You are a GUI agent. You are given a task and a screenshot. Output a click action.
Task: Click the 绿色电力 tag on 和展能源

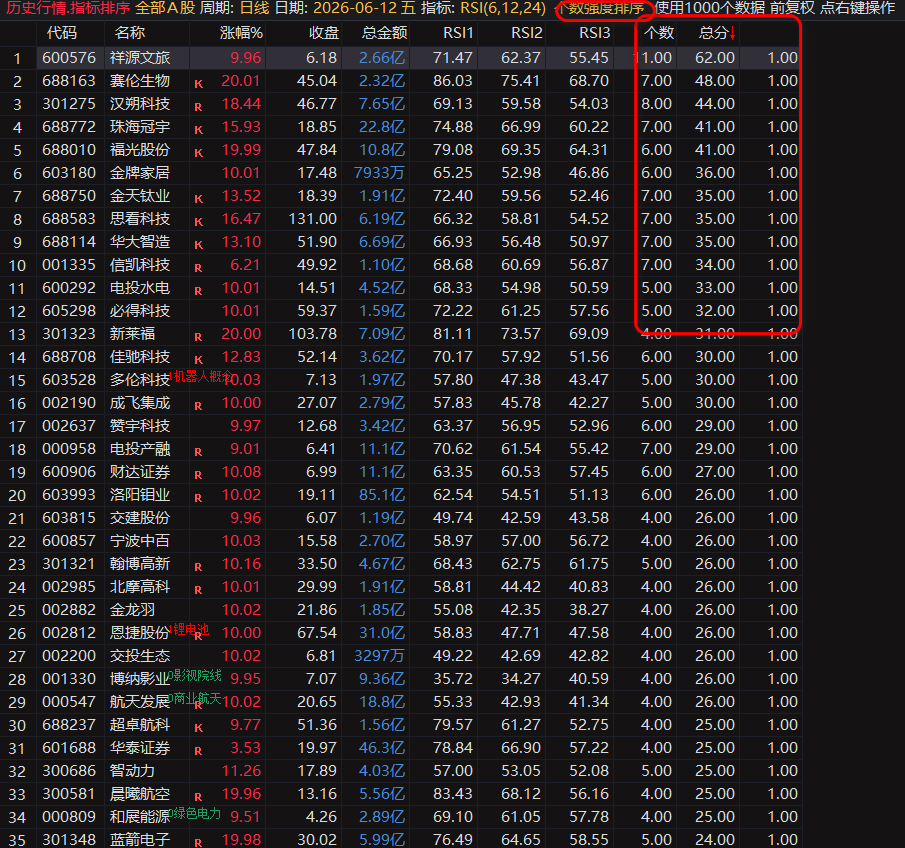click(197, 813)
